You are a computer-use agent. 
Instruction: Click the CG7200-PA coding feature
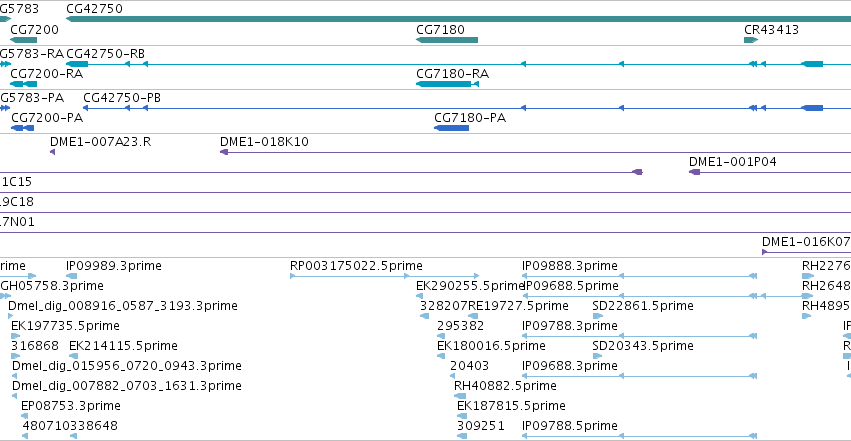[22, 128]
